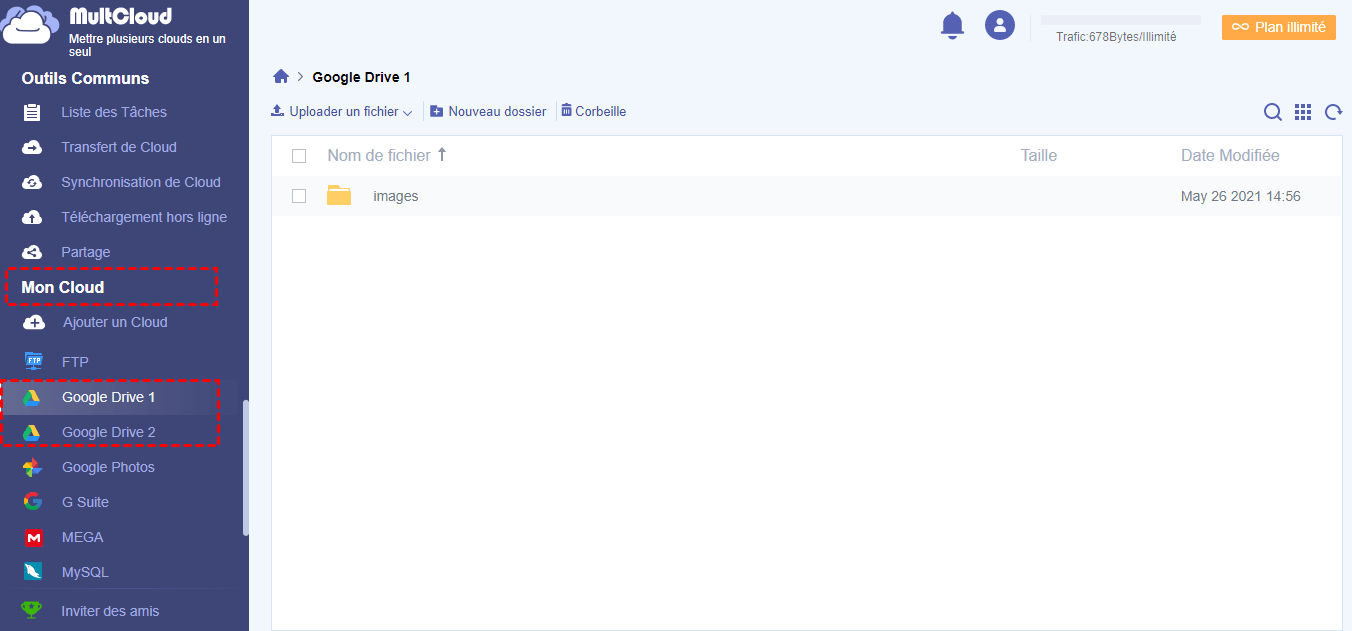Open Synchronisation de Cloud
1352x631 pixels.
click(x=141, y=182)
